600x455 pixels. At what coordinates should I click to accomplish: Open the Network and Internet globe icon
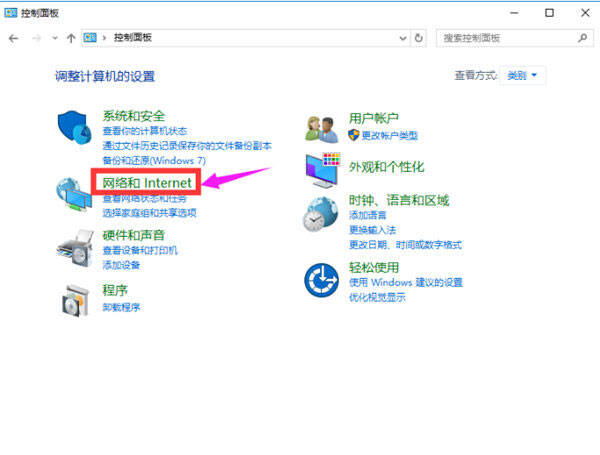(x=74, y=194)
